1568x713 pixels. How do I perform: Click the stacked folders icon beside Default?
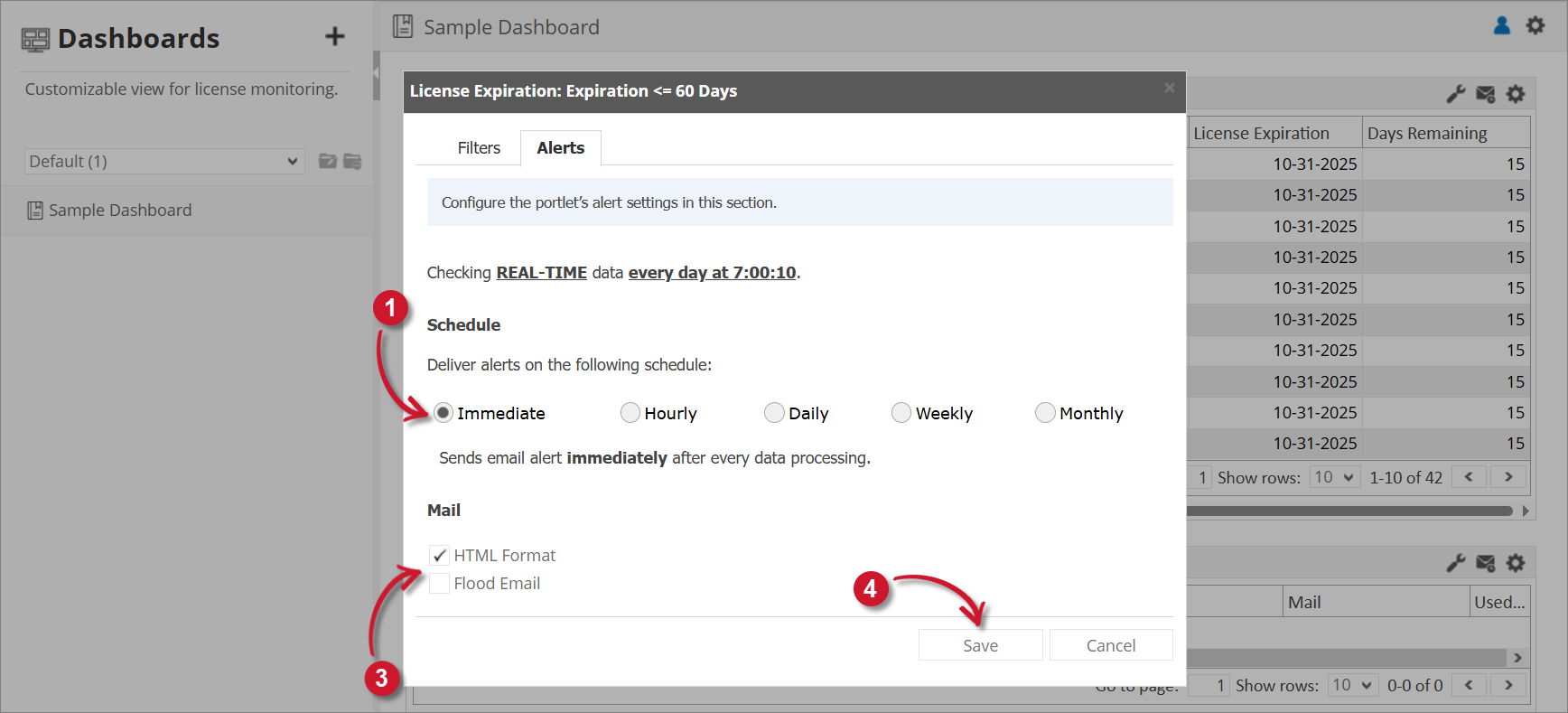click(352, 161)
